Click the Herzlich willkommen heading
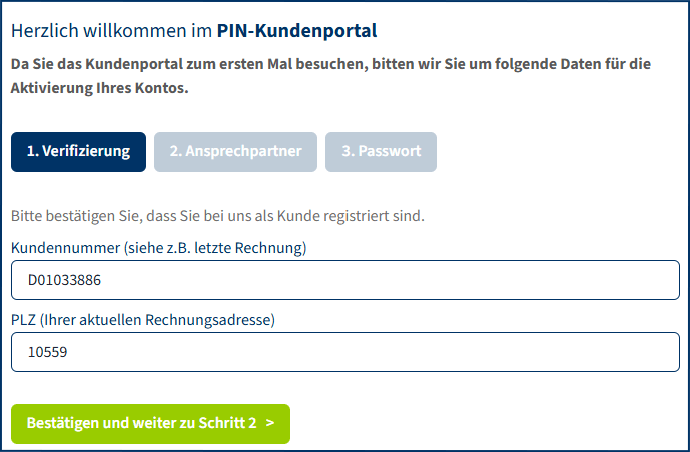 point(112,32)
